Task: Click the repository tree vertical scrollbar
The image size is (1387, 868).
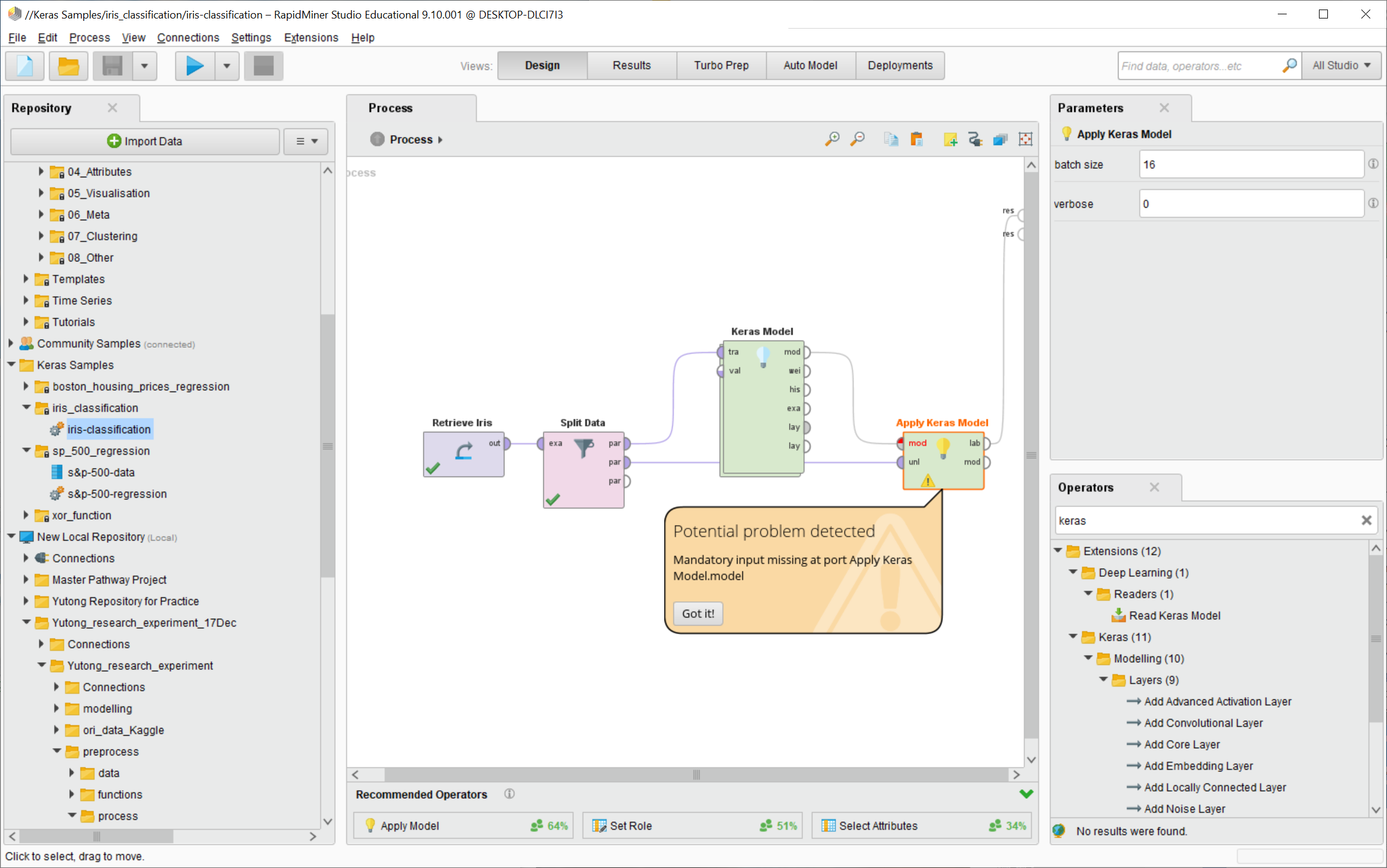Action: pyautogui.click(x=328, y=446)
